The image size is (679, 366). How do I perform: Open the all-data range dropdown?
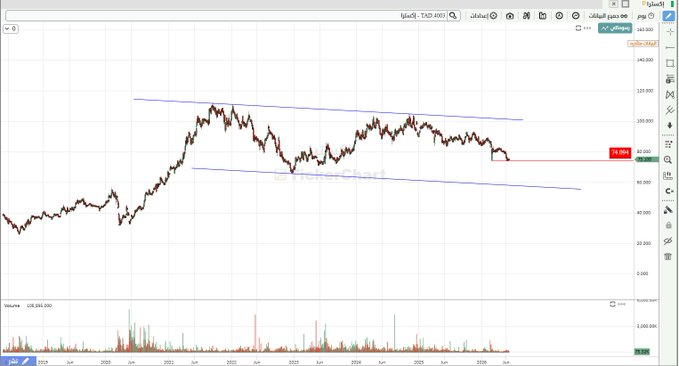(608, 16)
